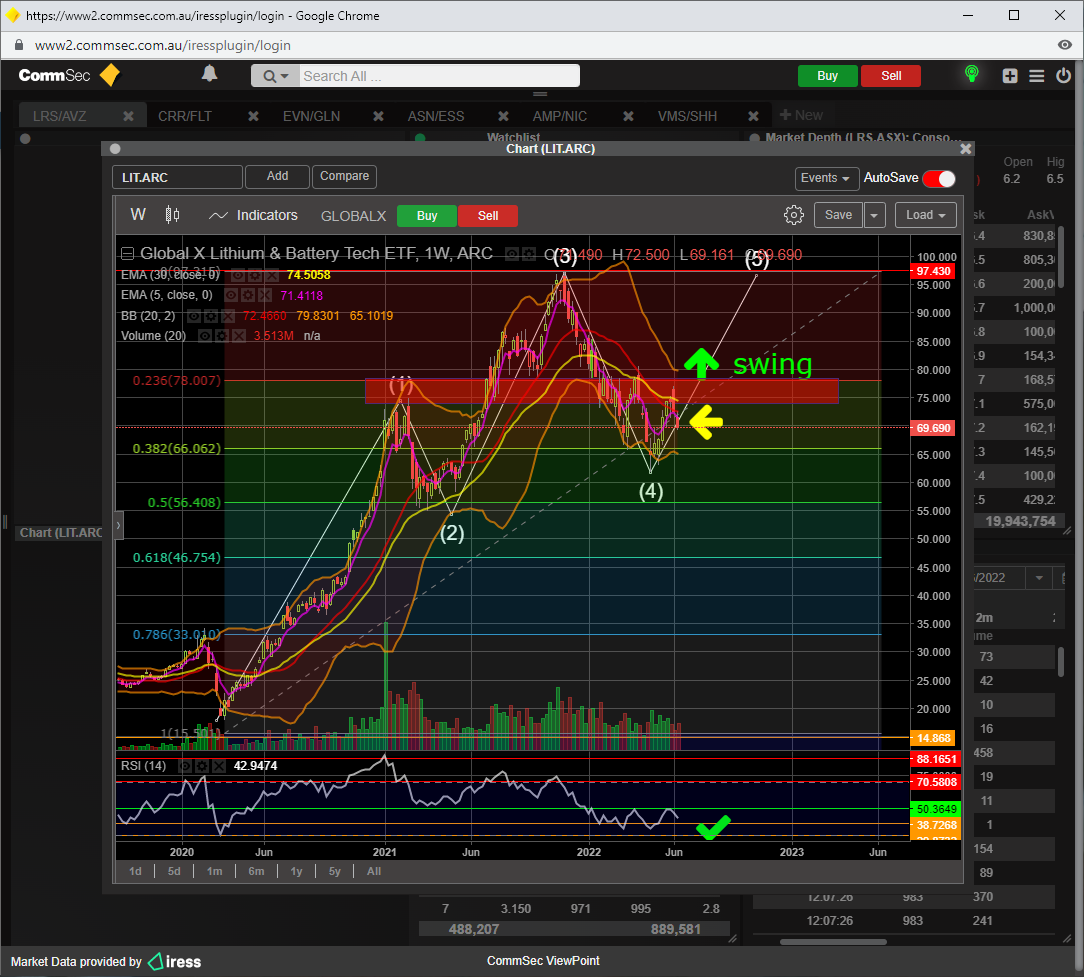Toggle visibility of the main ETF series

[512, 254]
